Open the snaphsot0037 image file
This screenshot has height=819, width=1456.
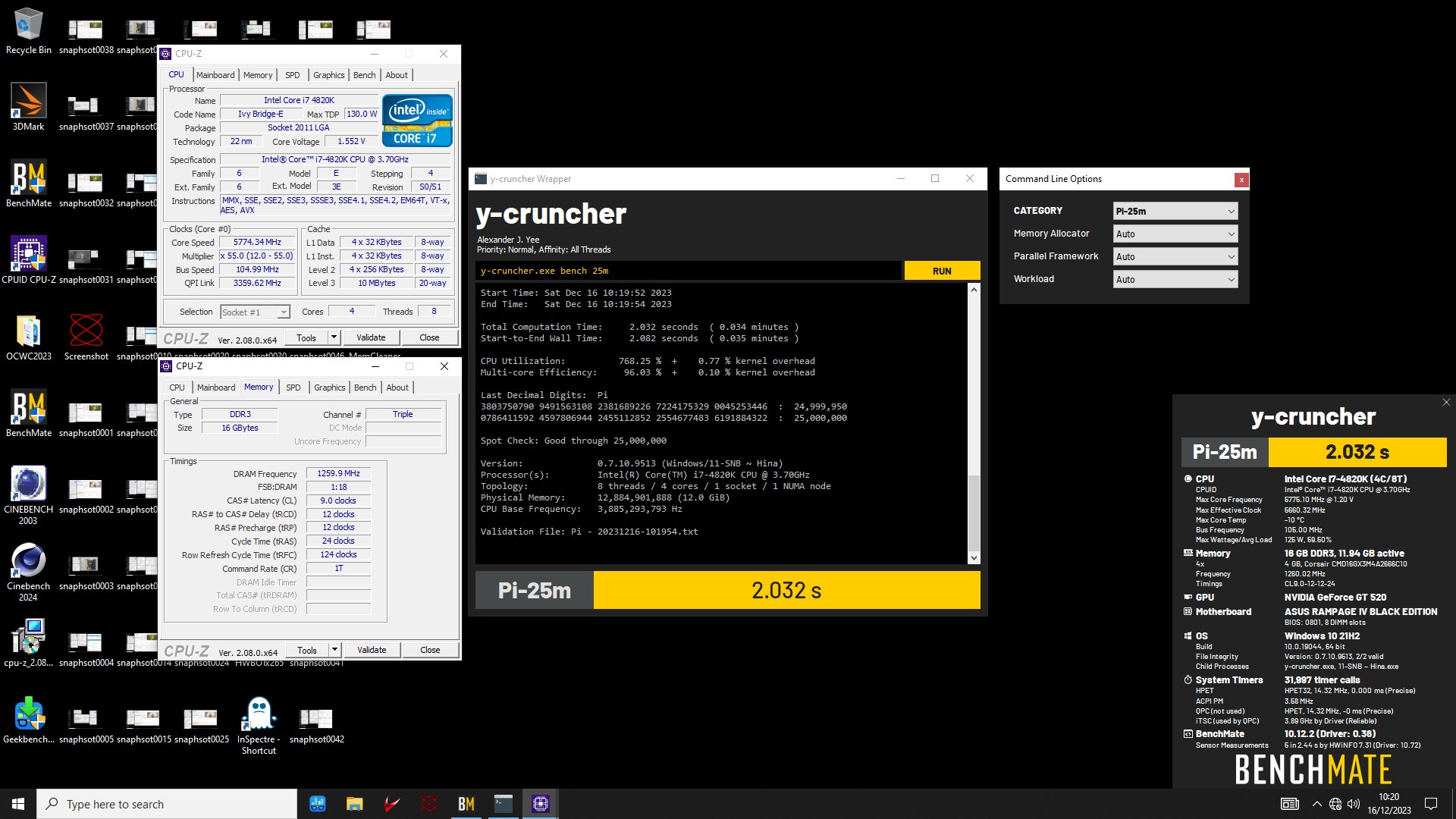(x=86, y=112)
